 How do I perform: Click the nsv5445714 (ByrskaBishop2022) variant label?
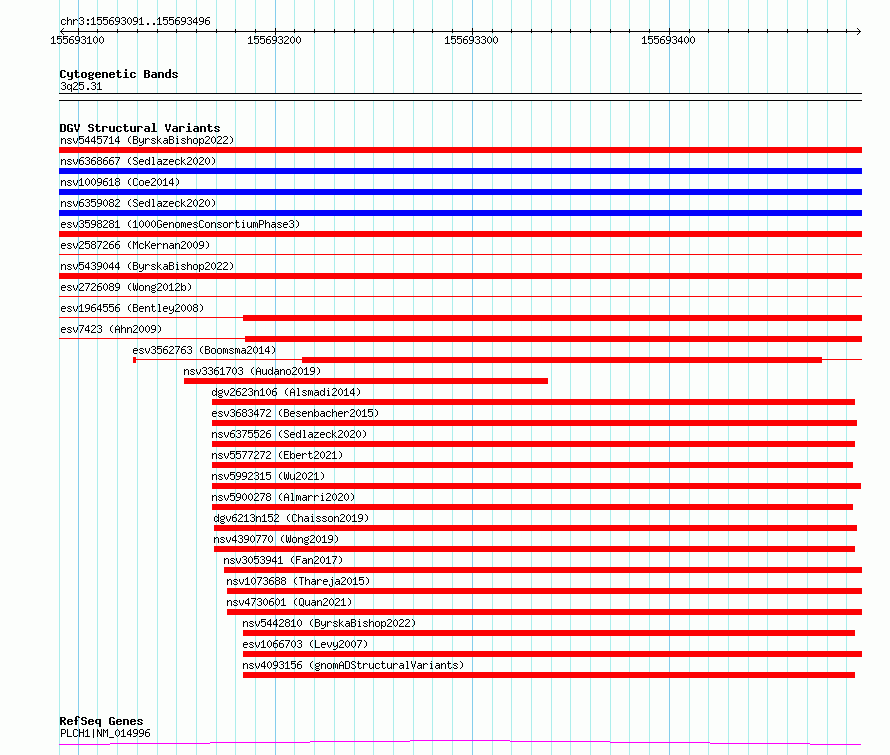147,140
